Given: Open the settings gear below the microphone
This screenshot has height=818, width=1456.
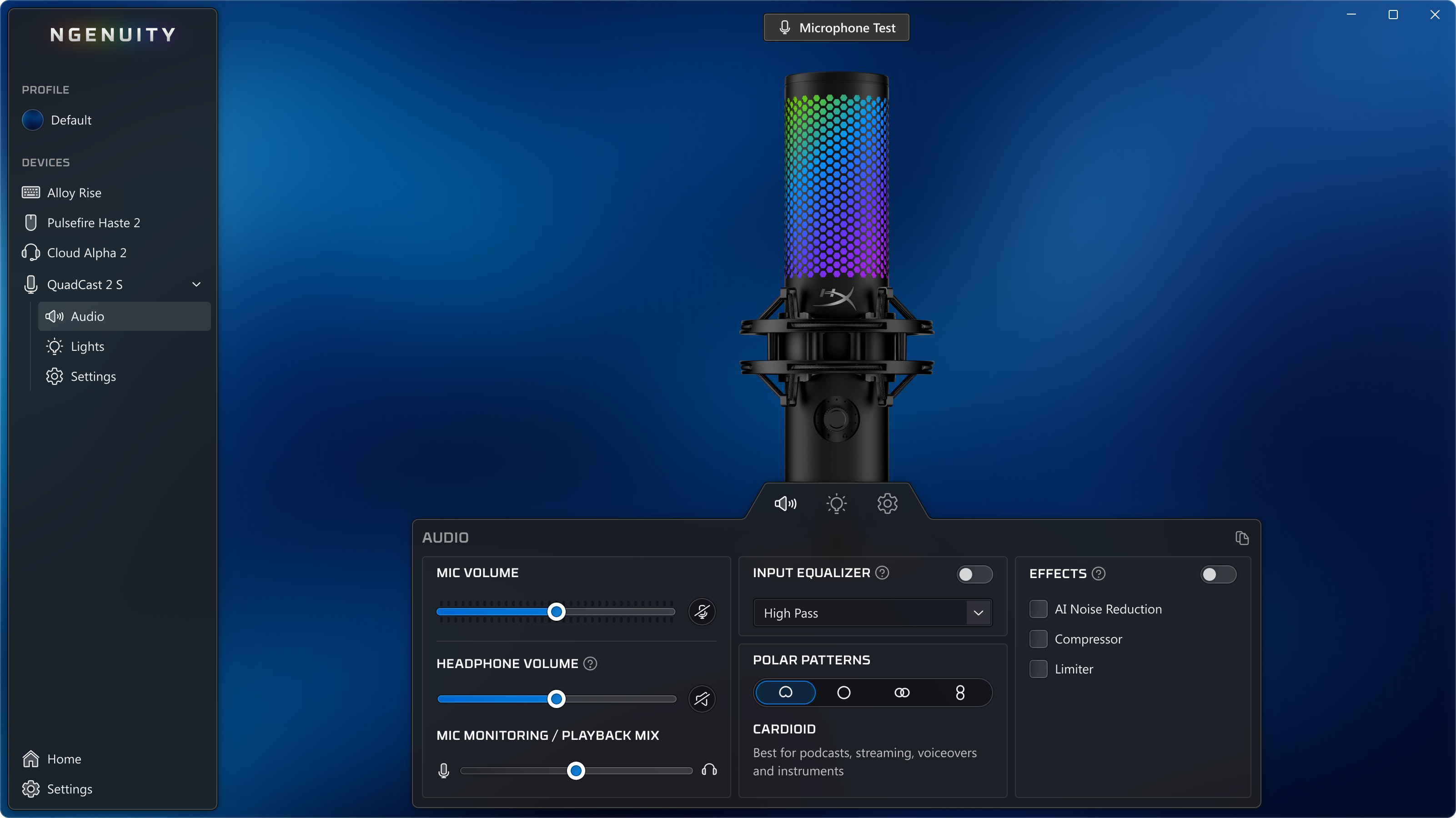Looking at the screenshot, I should click(887, 504).
